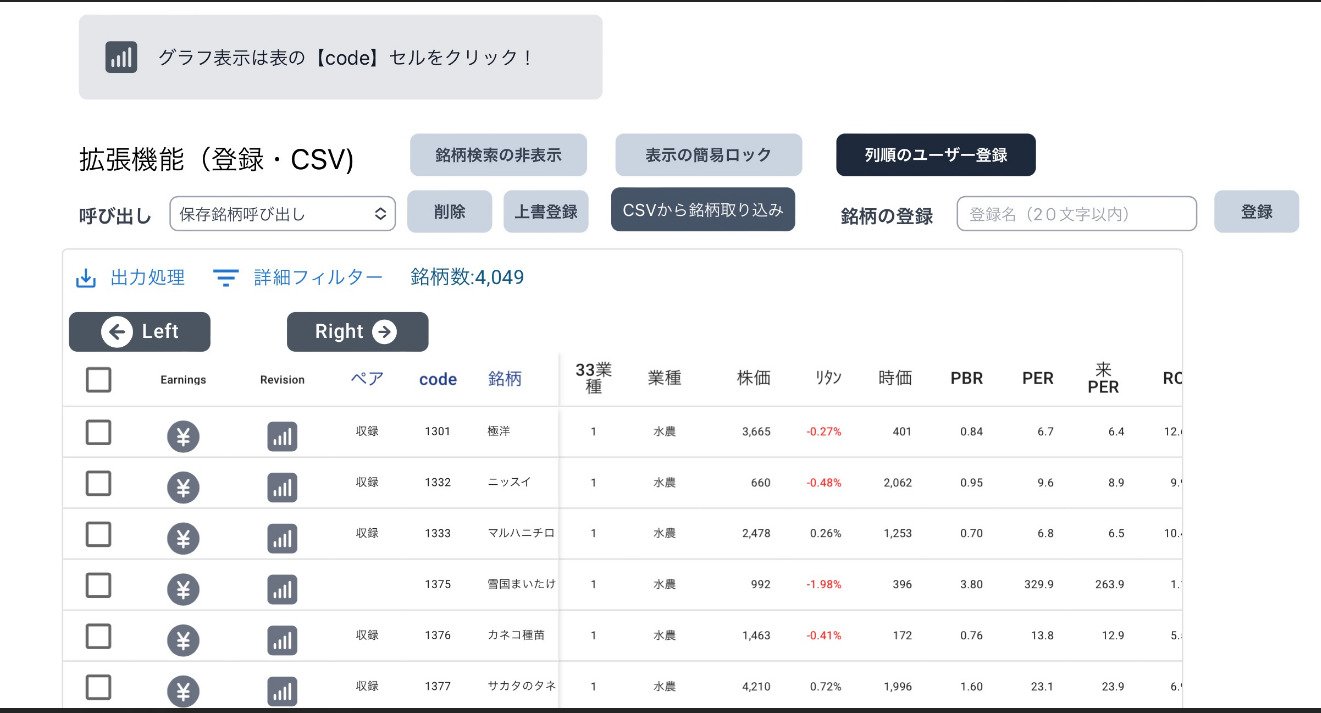
Task: Click the yen Earnings icon for 極洋
Action: tap(183, 436)
